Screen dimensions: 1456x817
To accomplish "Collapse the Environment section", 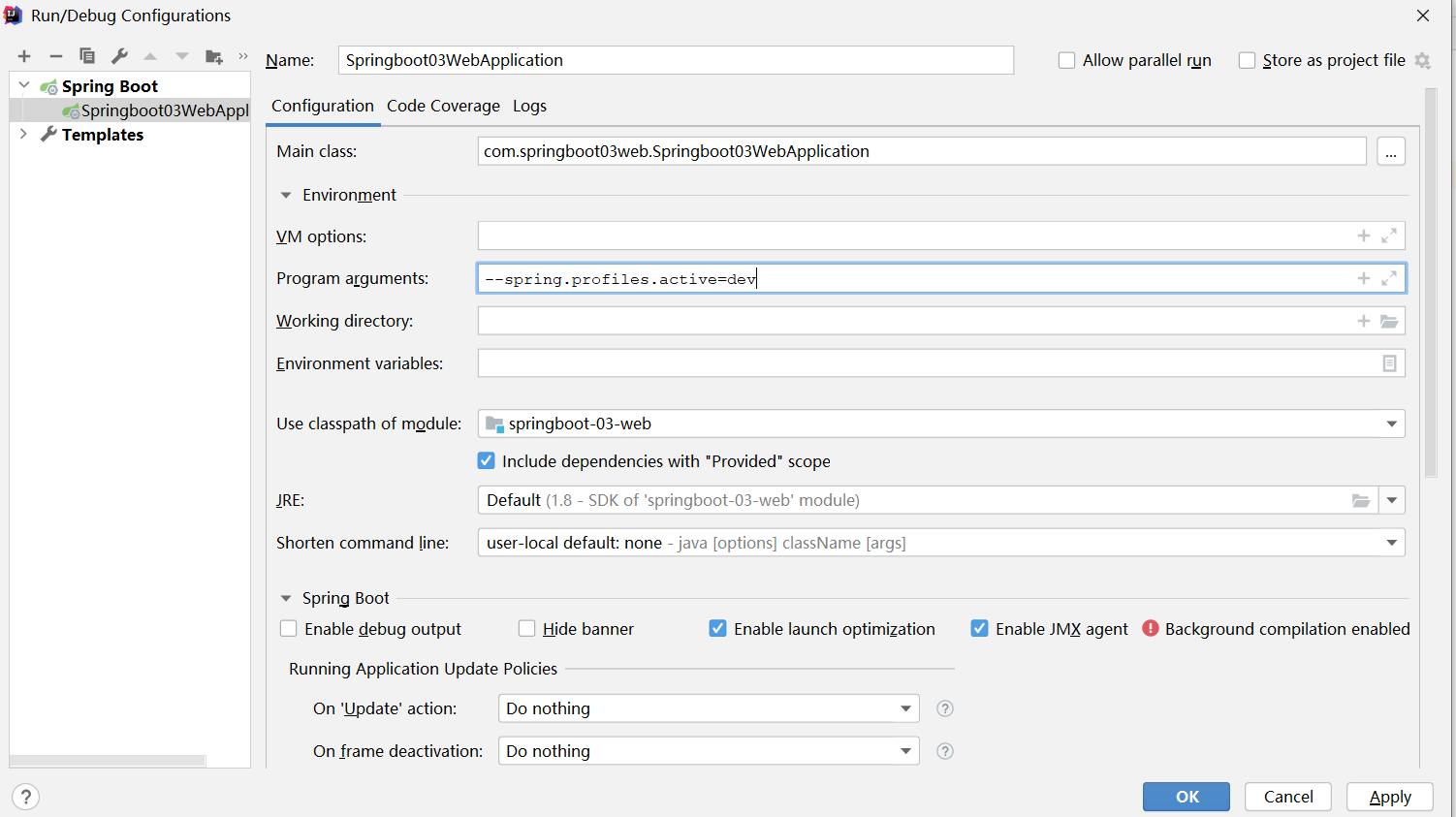I will pyautogui.click(x=286, y=195).
